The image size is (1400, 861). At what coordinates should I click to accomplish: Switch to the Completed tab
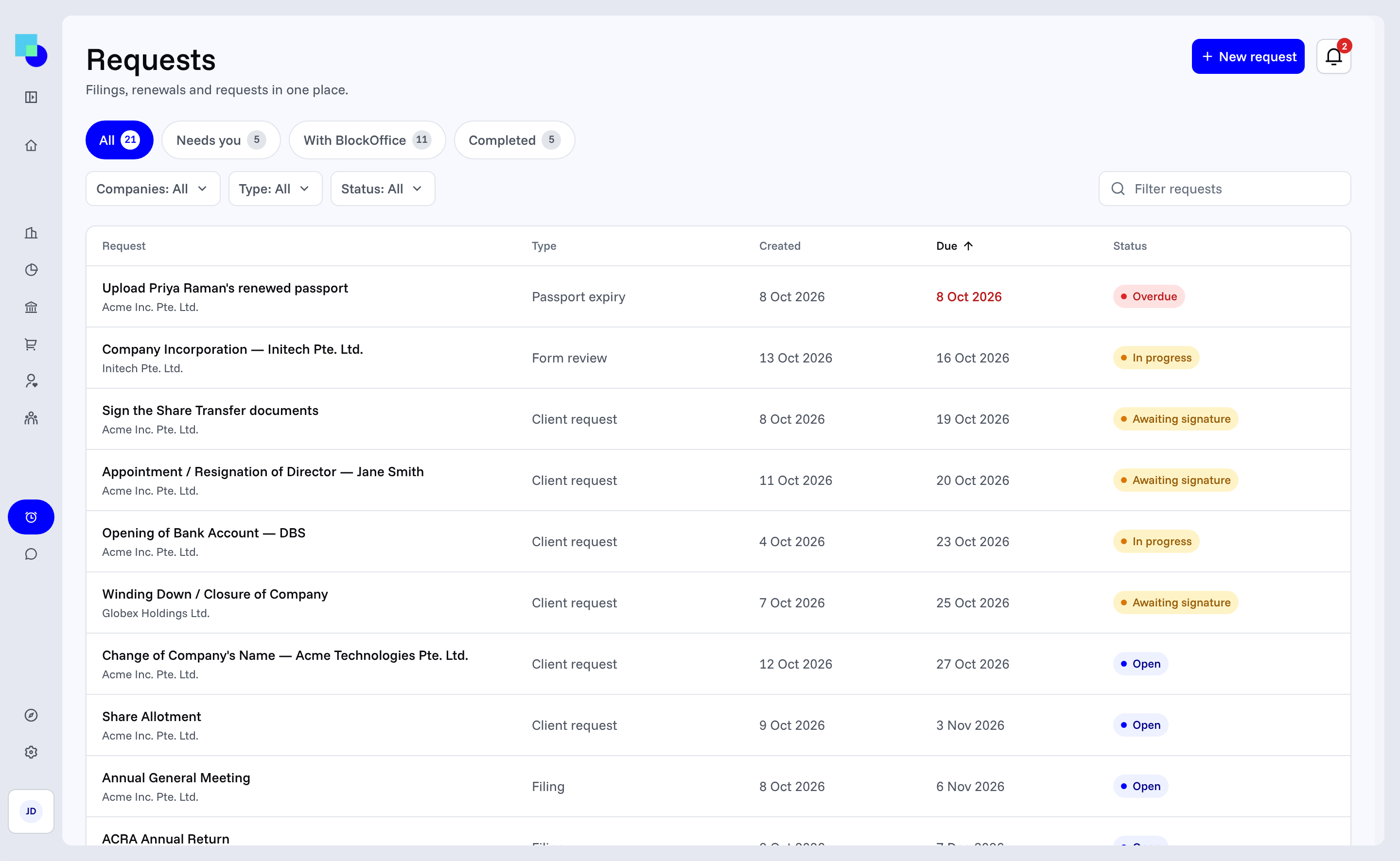pyautogui.click(x=514, y=140)
